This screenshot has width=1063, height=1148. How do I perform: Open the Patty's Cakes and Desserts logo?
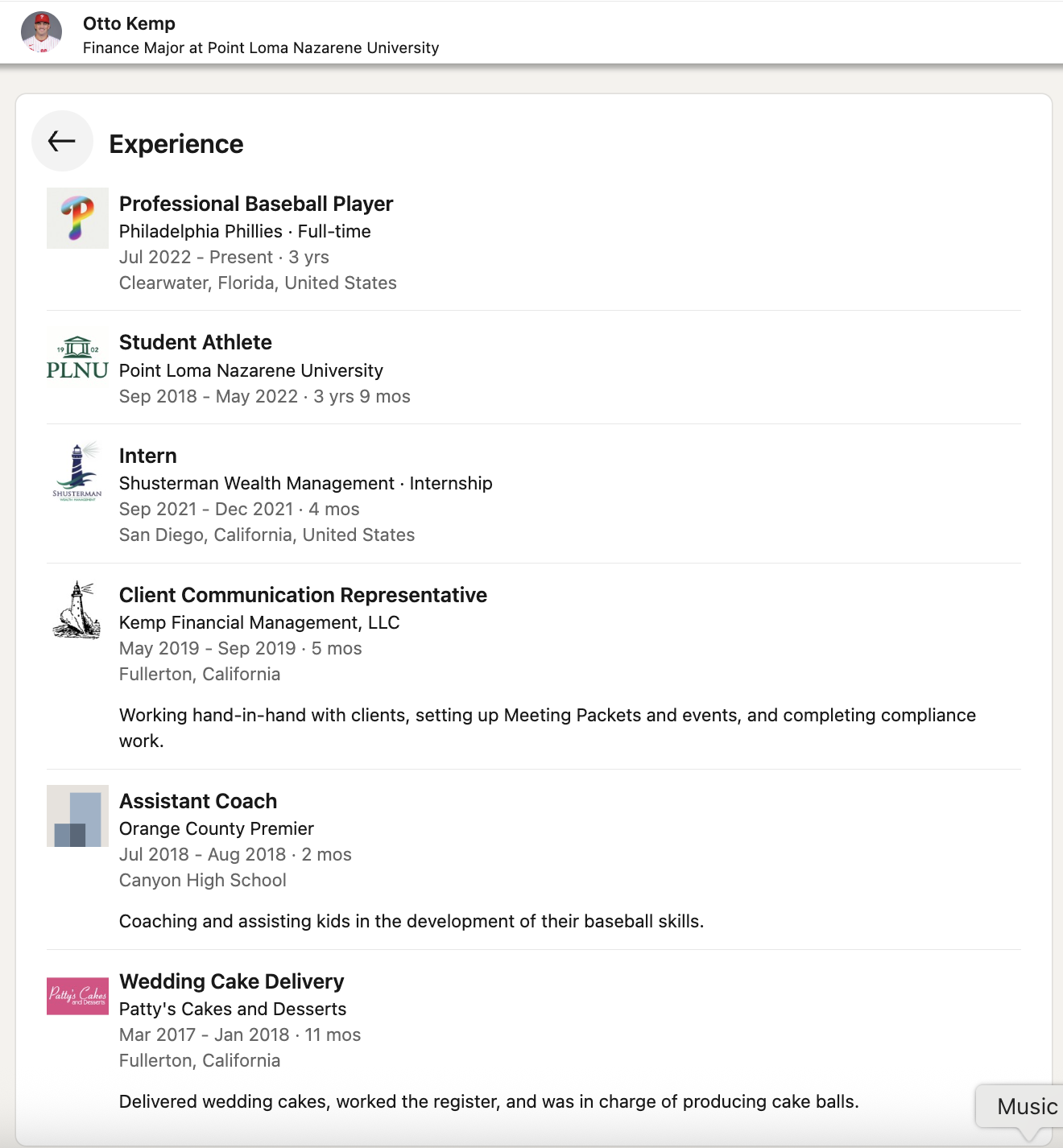[77, 996]
